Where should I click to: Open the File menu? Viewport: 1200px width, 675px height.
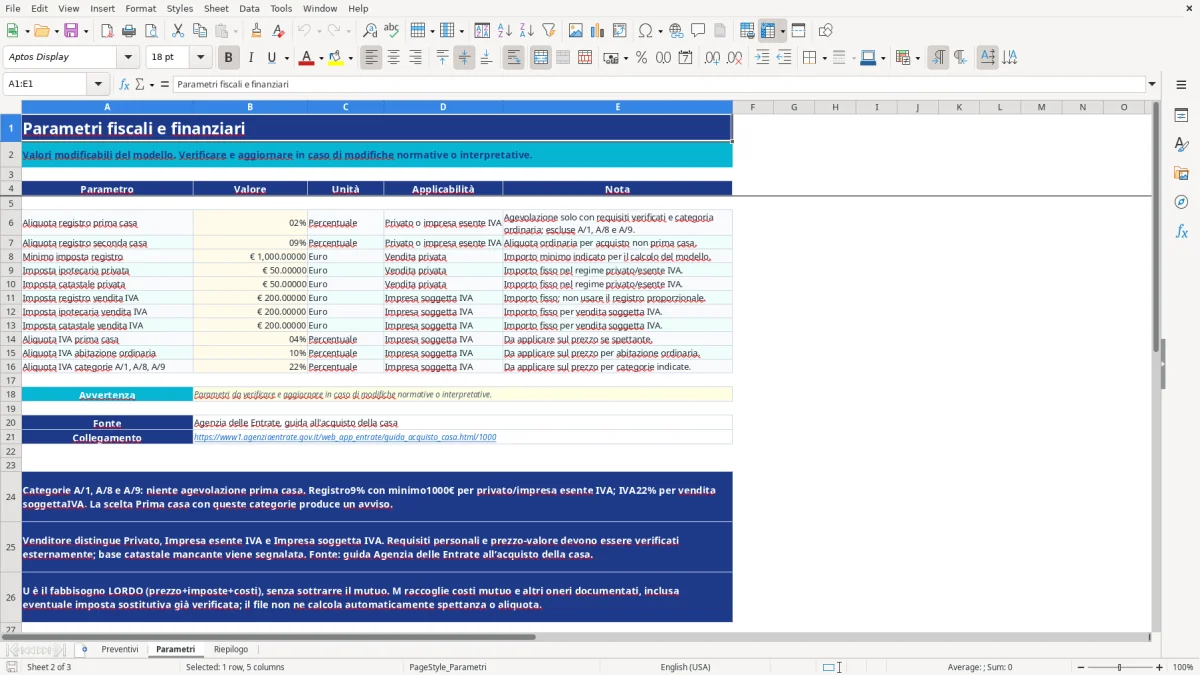13,8
